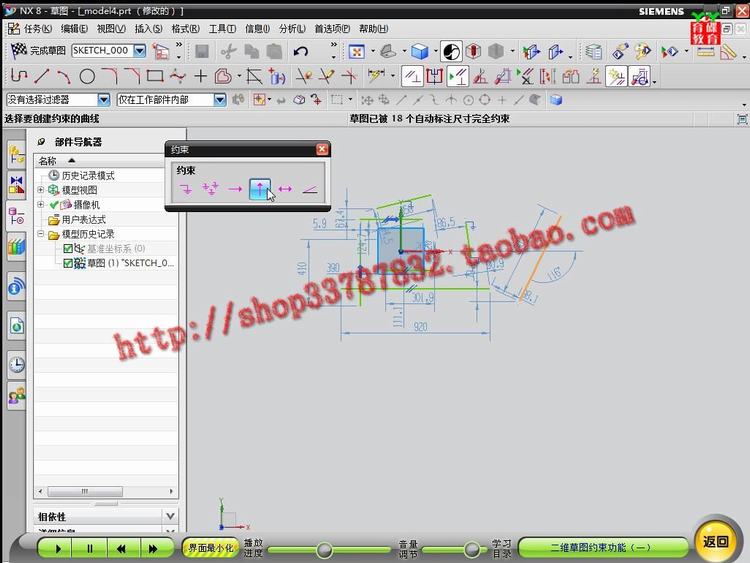The width and height of the screenshot is (750, 563).
Task: Open the 插入 menu
Action: (148, 29)
